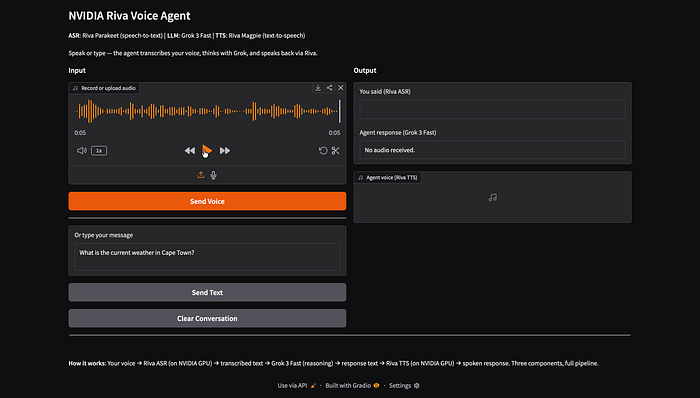
Task: Remove the recorded audio with the X icon
Action: pyautogui.click(x=341, y=88)
